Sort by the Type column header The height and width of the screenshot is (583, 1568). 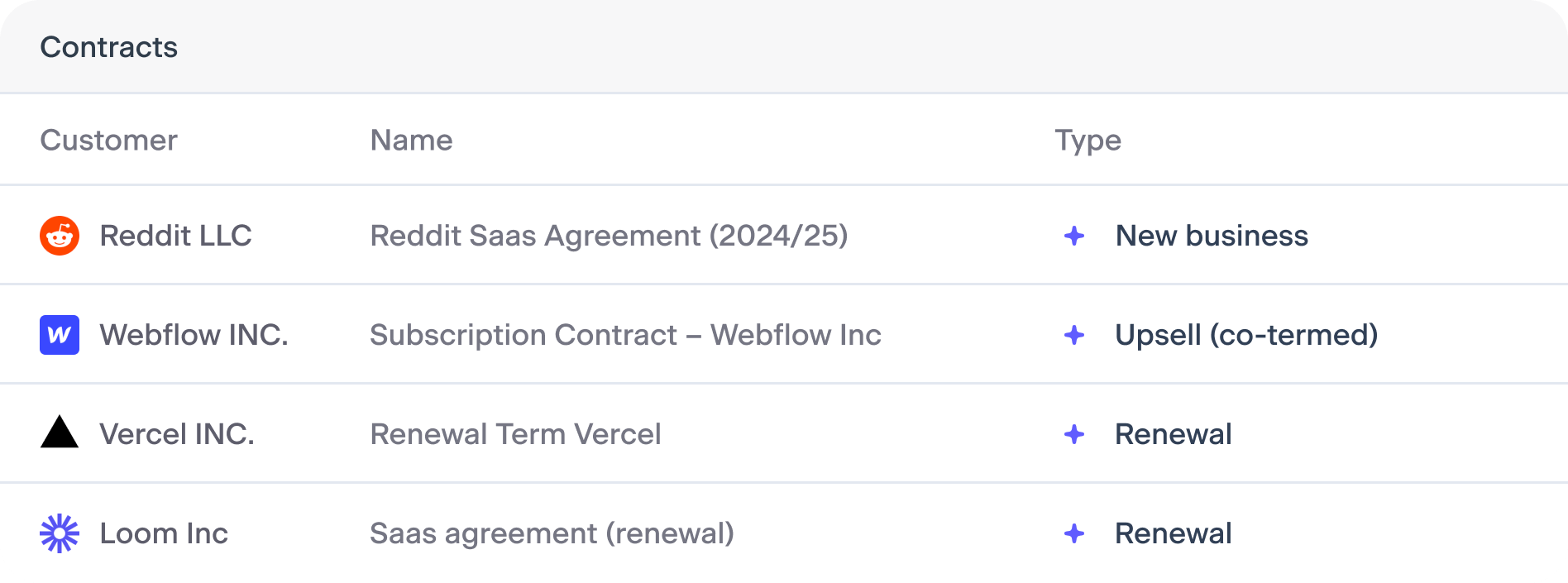pyautogui.click(x=1088, y=141)
